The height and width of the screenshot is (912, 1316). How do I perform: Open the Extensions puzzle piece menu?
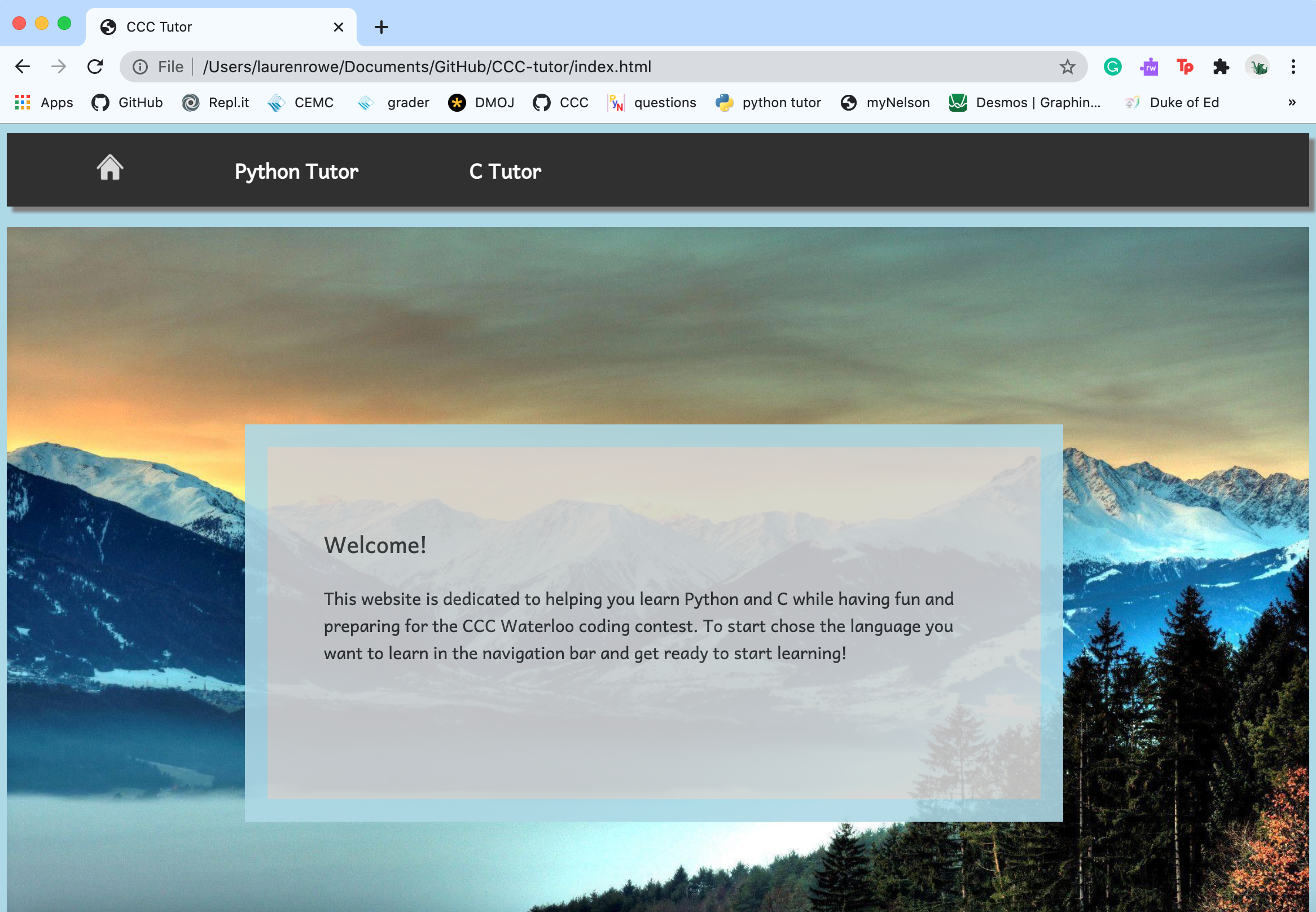[1221, 67]
